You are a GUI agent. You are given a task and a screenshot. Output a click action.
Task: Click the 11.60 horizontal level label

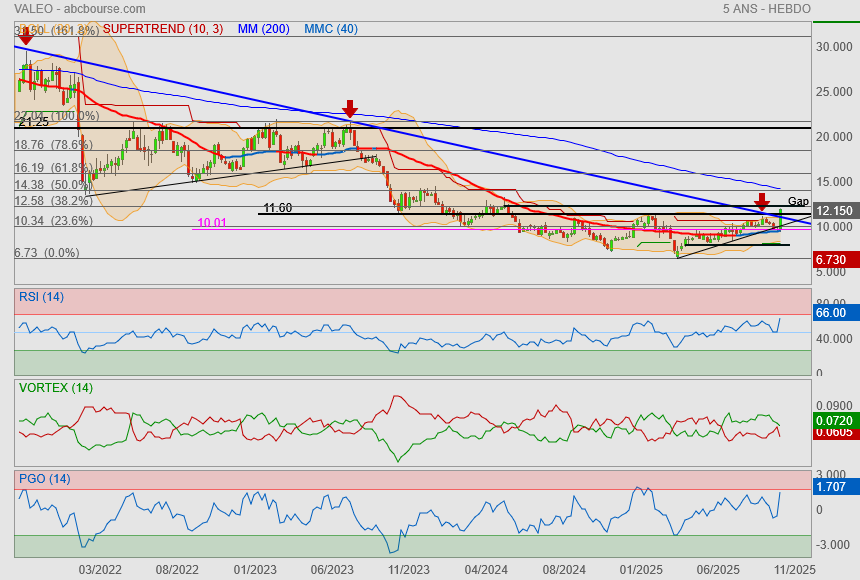(277, 208)
